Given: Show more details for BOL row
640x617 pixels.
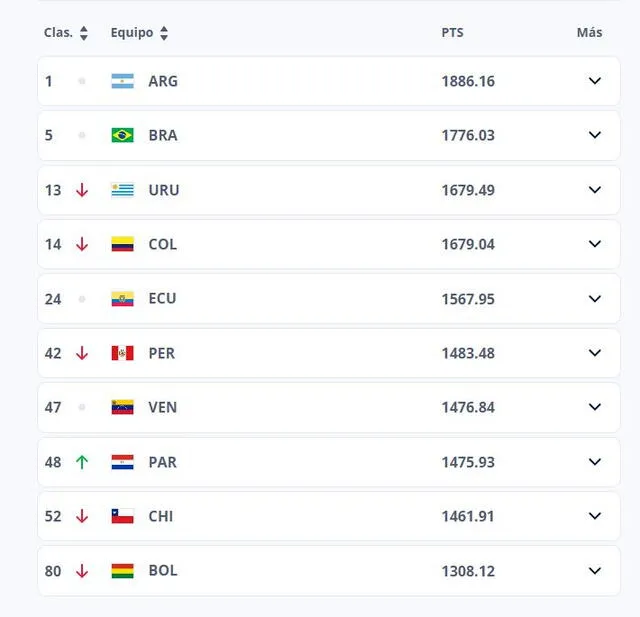Looking at the screenshot, I should tap(595, 571).
